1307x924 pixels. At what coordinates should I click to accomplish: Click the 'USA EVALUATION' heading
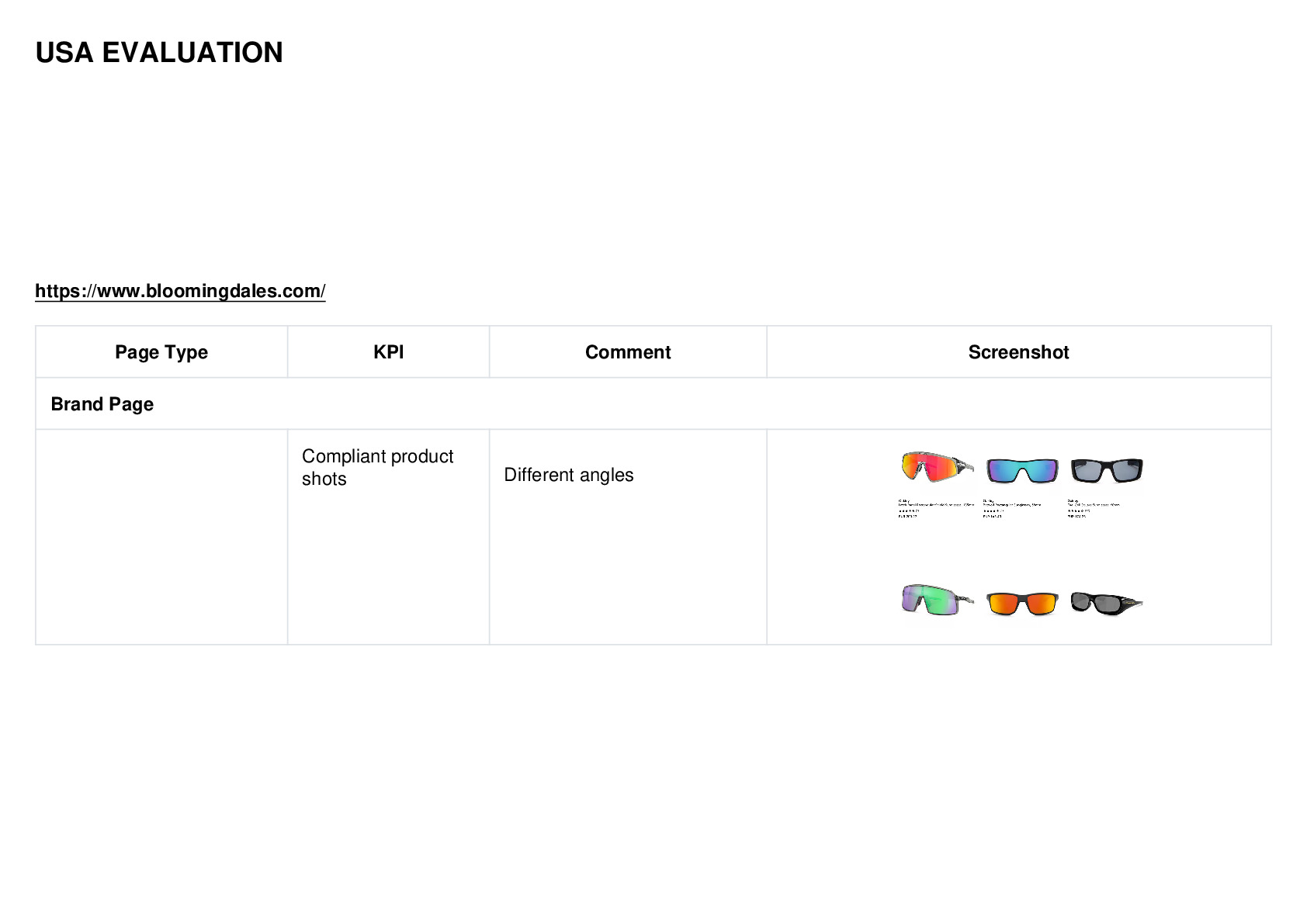click(x=159, y=53)
